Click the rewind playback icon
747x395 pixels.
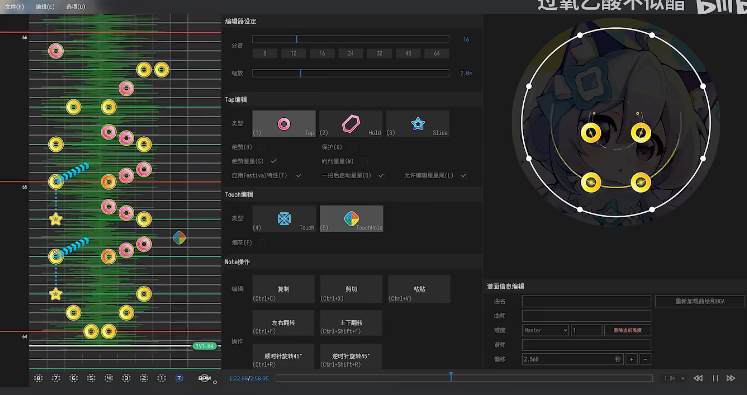(x=698, y=378)
